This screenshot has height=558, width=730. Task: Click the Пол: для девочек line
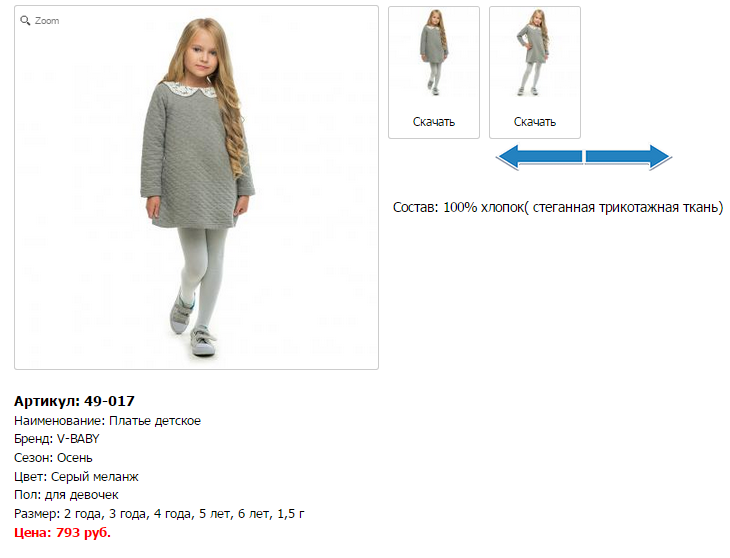[x=66, y=495]
